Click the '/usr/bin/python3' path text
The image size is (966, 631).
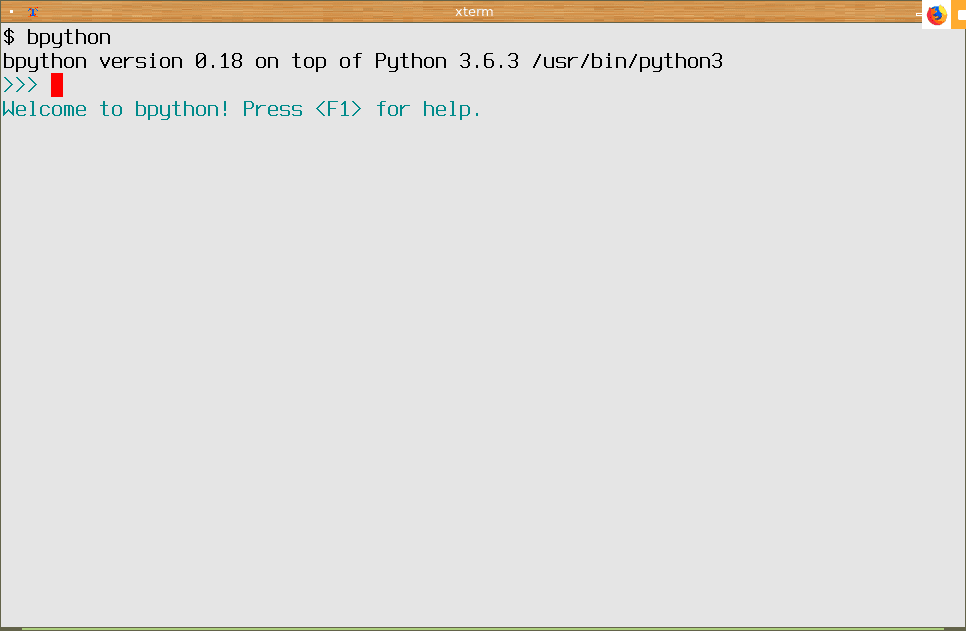click(x=627, y=62)
